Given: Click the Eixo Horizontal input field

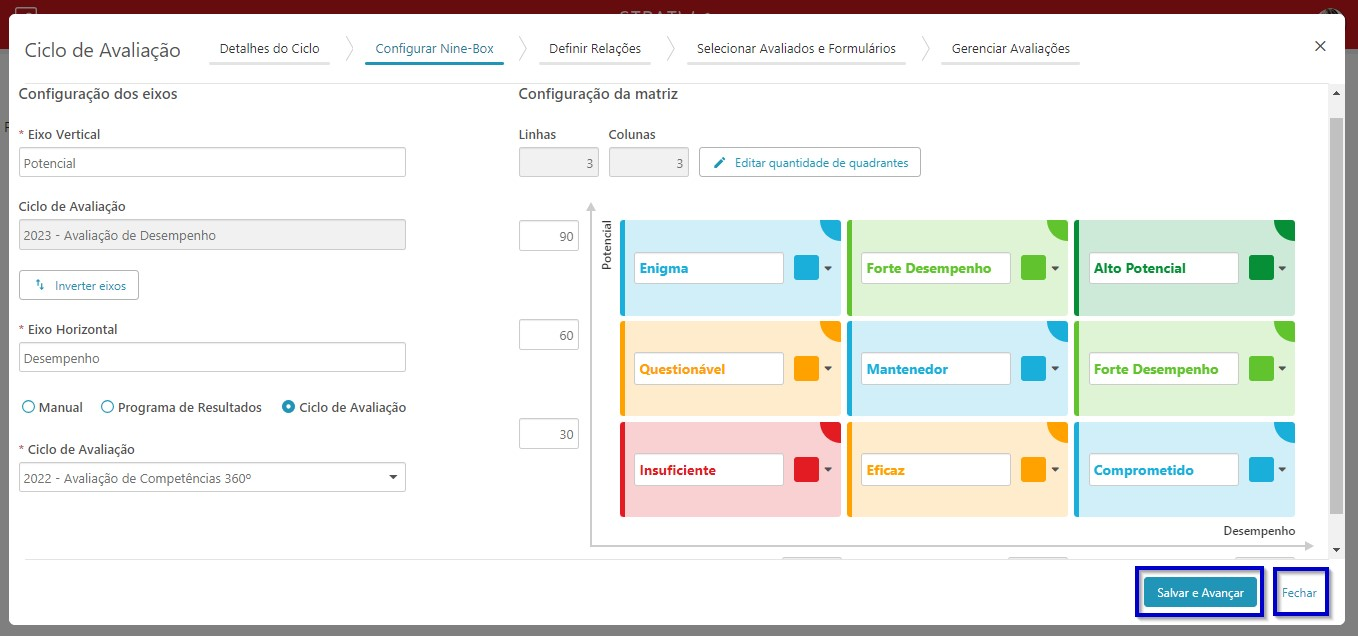Looking at the screenshot, I should [x=212, y=357].
